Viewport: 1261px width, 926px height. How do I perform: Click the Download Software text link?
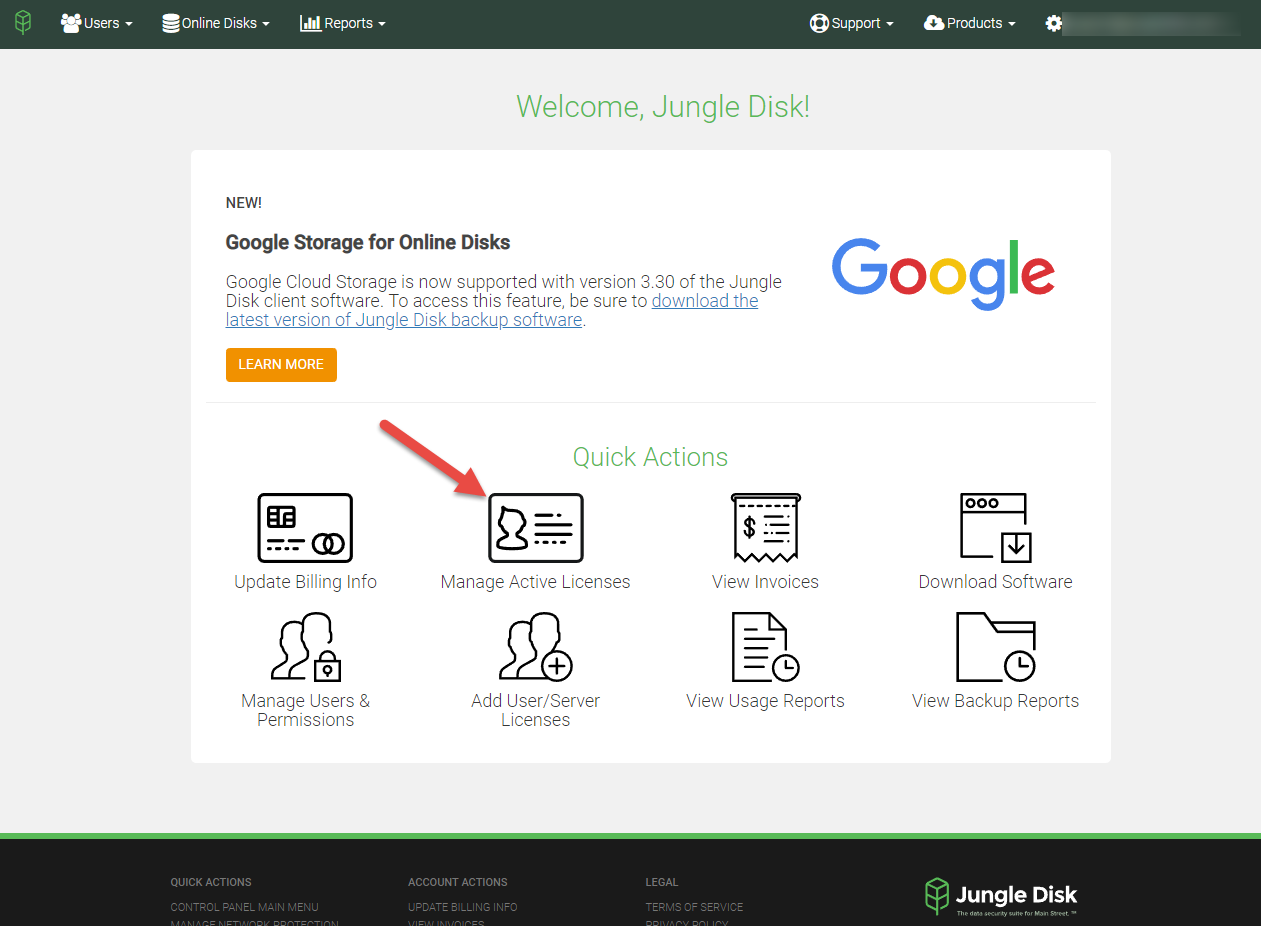tap(995, 582)
